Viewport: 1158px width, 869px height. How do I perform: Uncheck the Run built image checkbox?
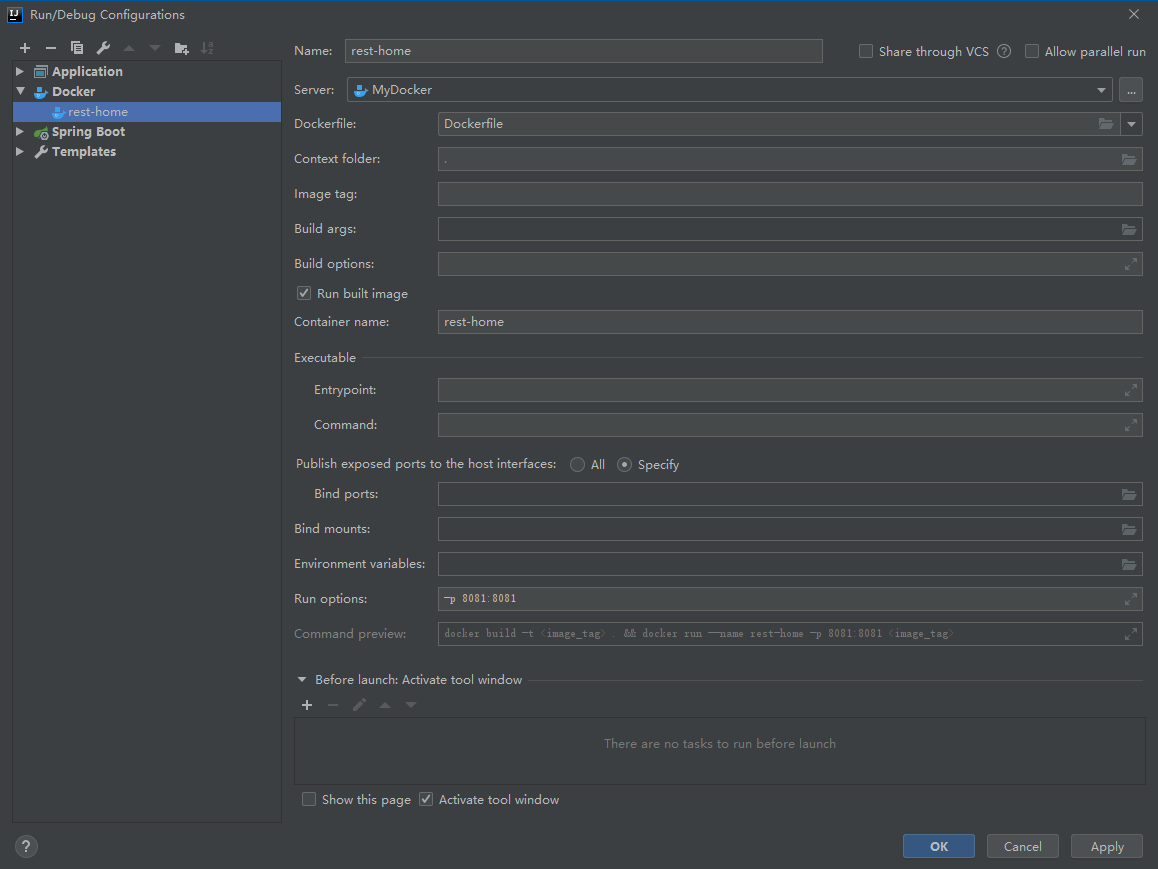tap(304, 293)
